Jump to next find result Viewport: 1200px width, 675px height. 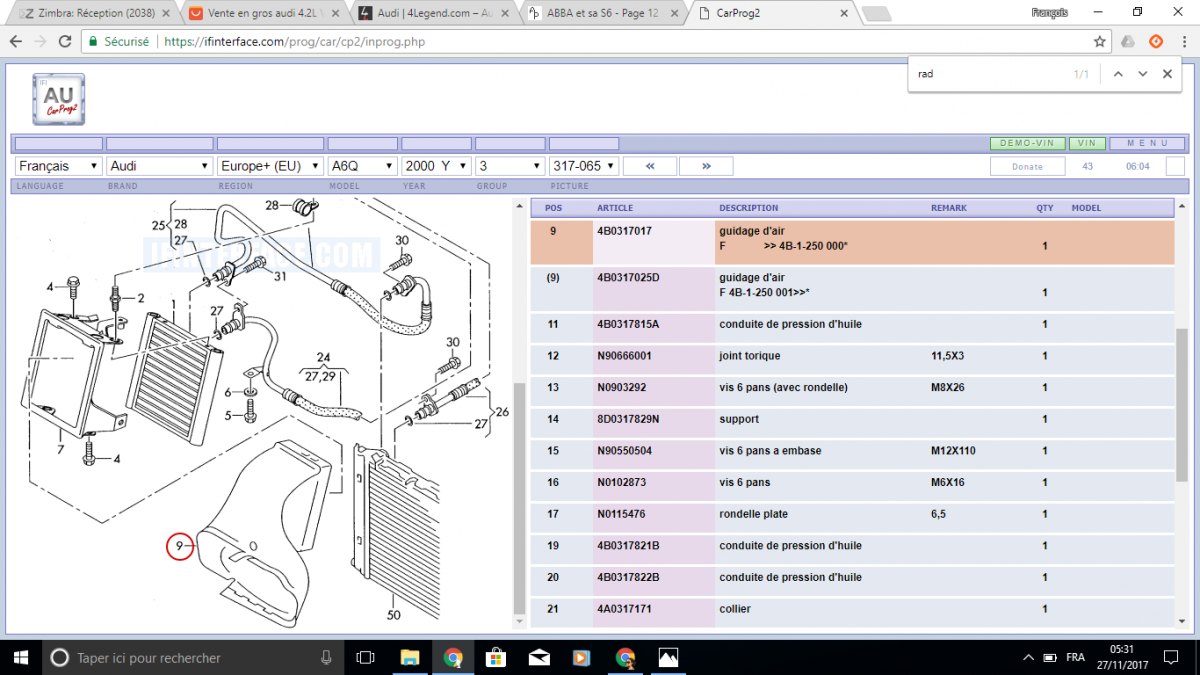click(x=1143, y=74)
